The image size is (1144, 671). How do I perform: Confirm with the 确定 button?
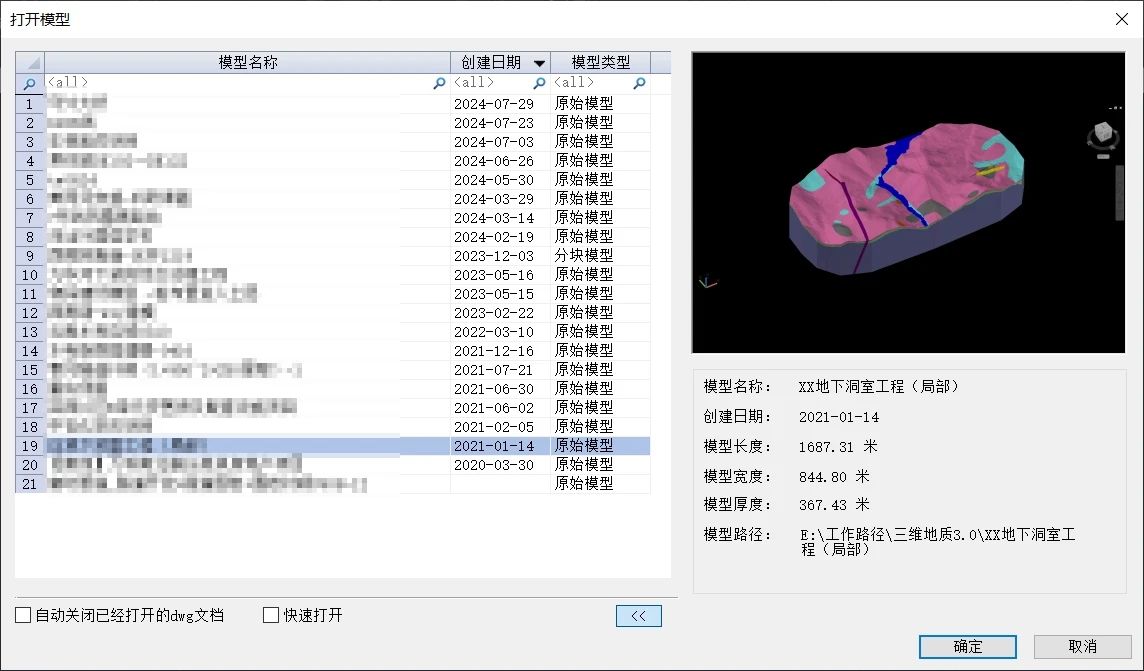[x=967, y=647]
